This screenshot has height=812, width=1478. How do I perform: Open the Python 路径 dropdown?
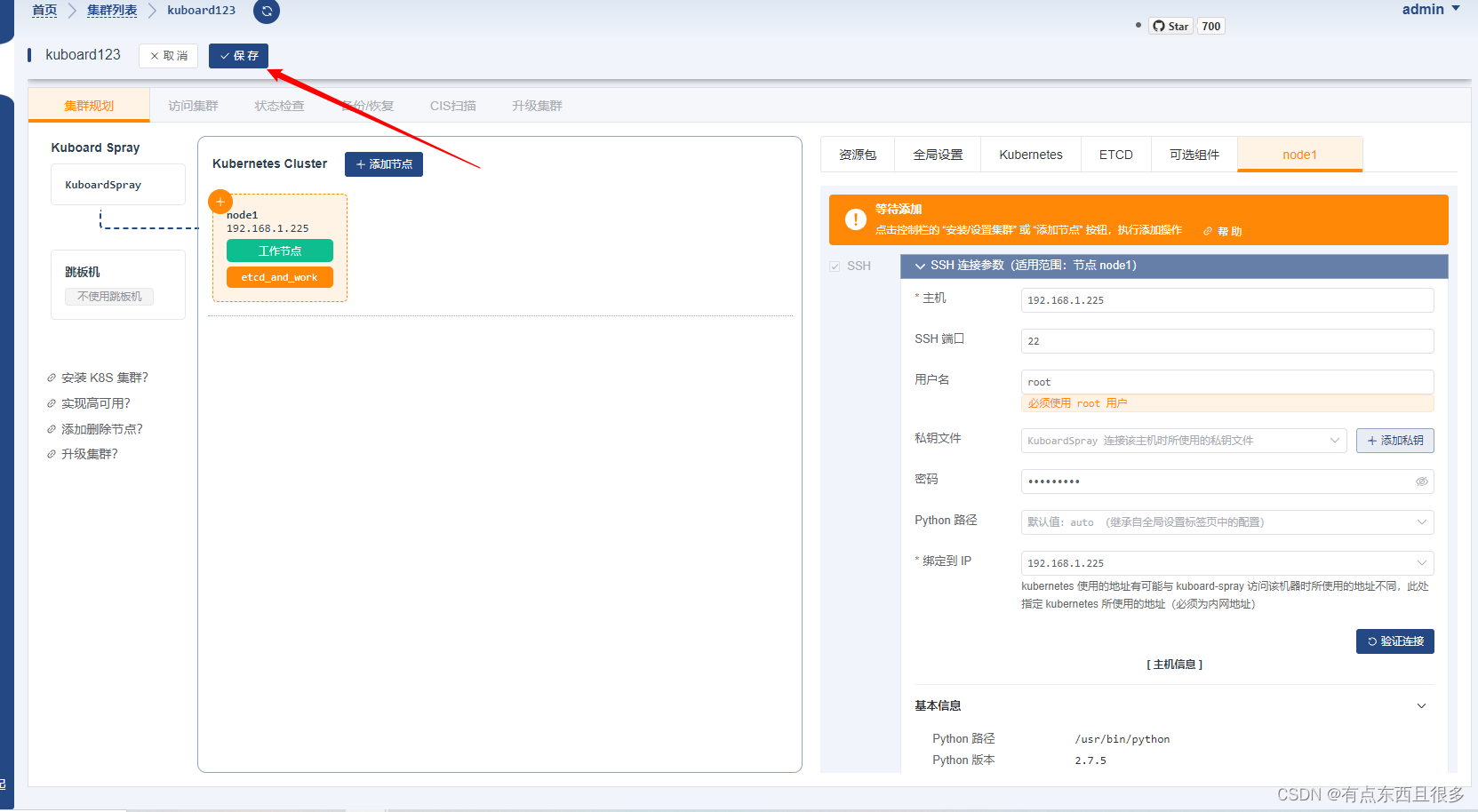point(1227,522)
